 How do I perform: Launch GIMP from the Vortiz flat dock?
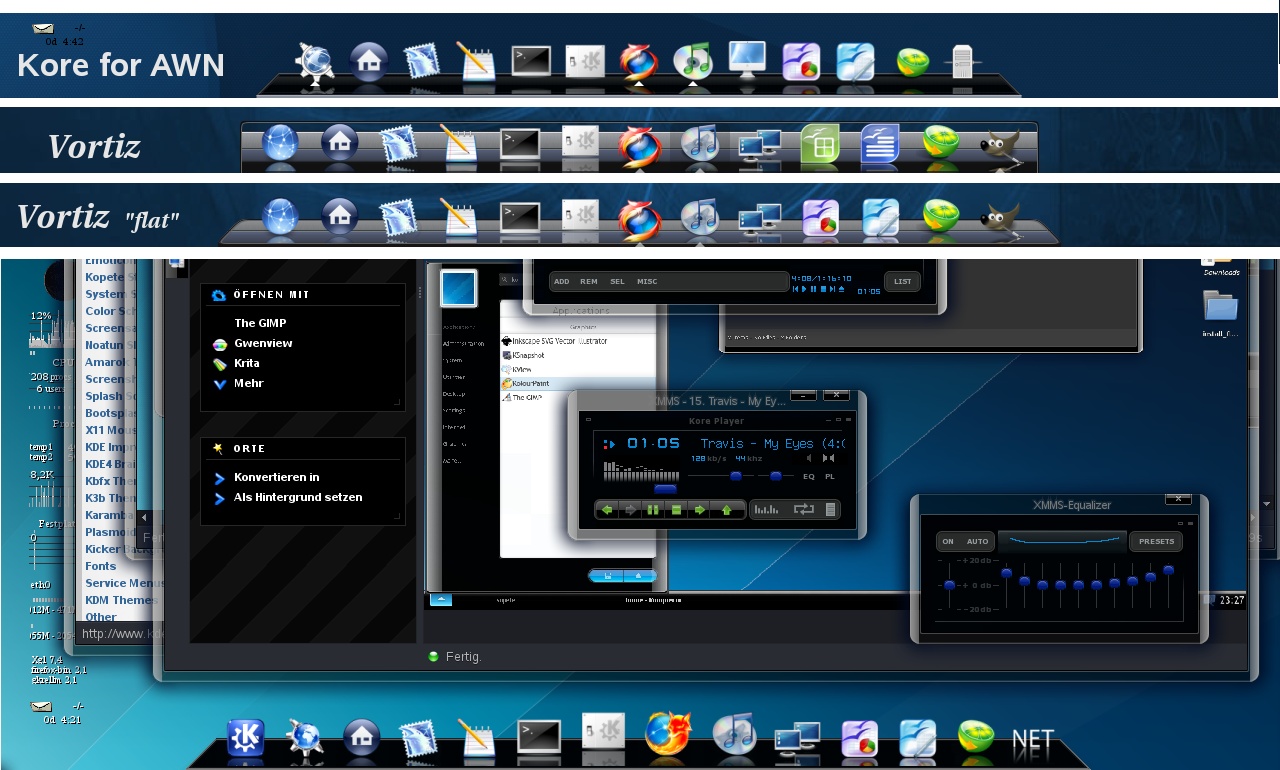(999, 218)
